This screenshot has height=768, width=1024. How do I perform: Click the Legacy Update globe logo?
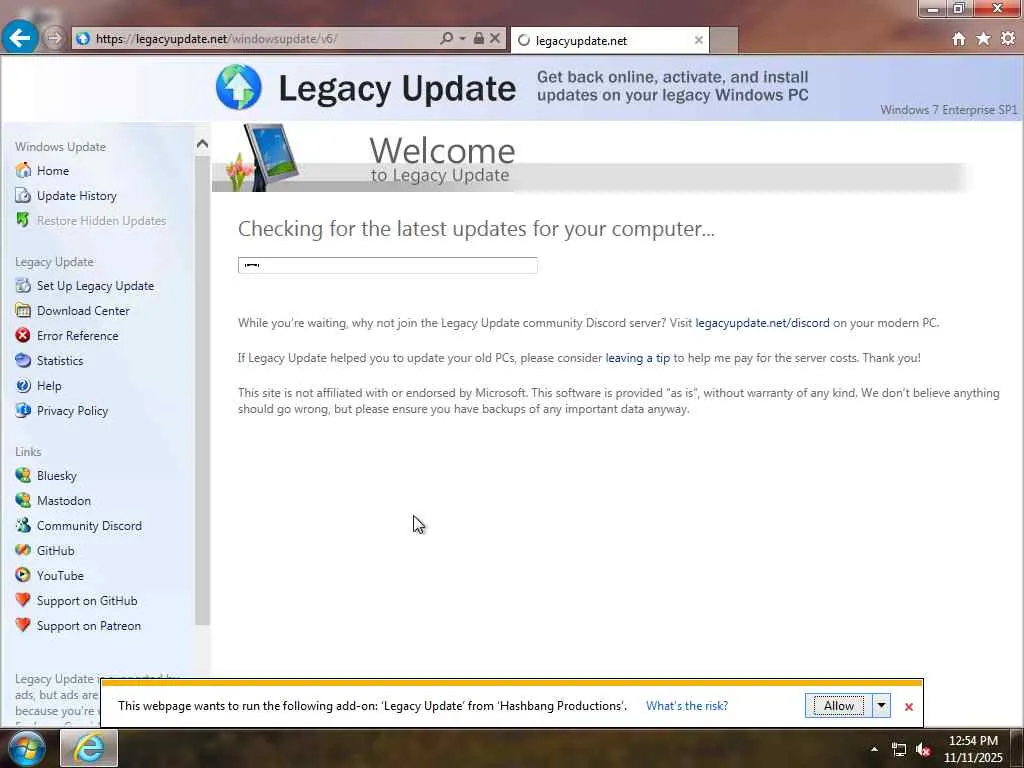pyautogui.click(x=238, y=87)
